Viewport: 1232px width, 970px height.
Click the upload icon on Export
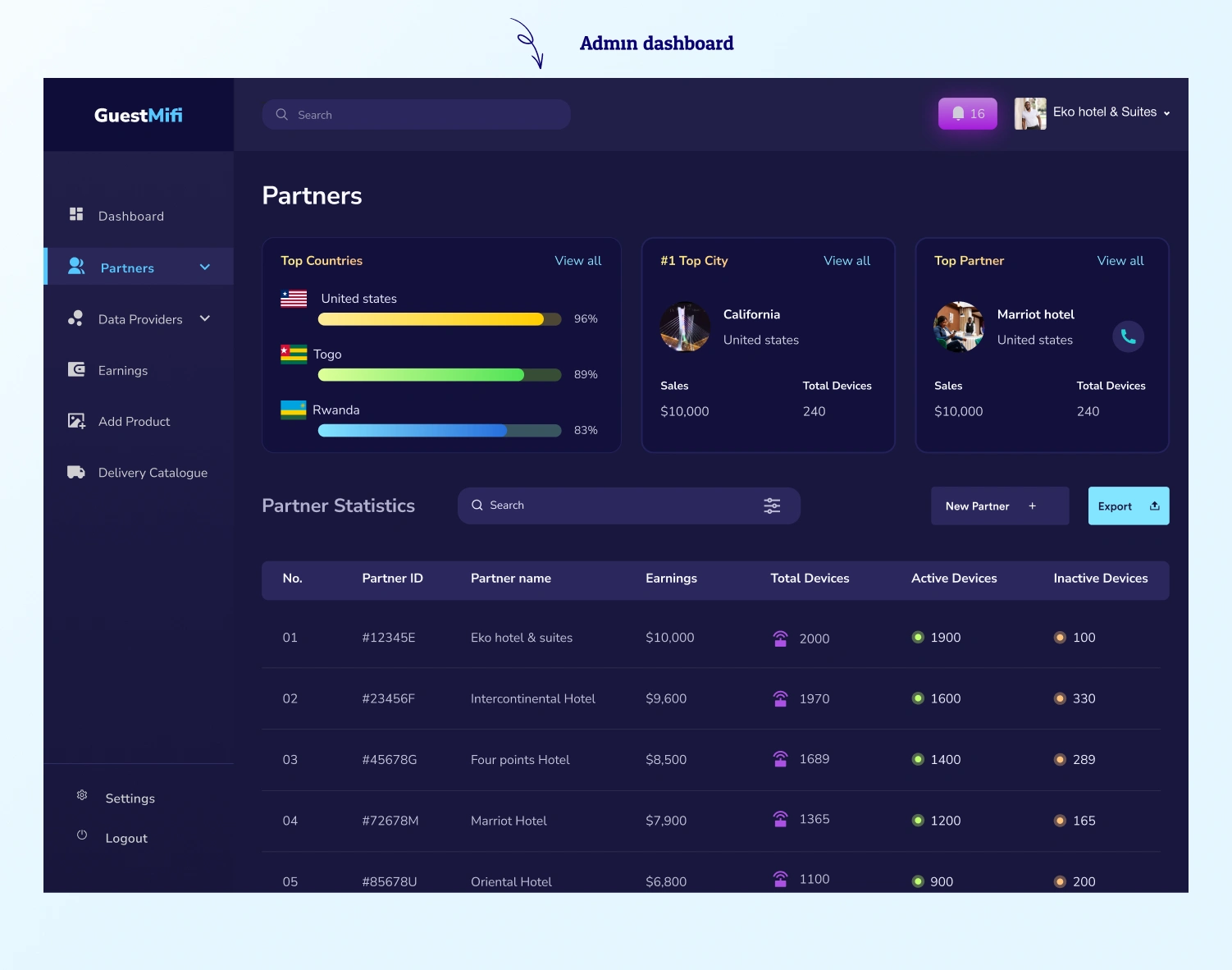pyautogui.click(x=1155, y=506)
